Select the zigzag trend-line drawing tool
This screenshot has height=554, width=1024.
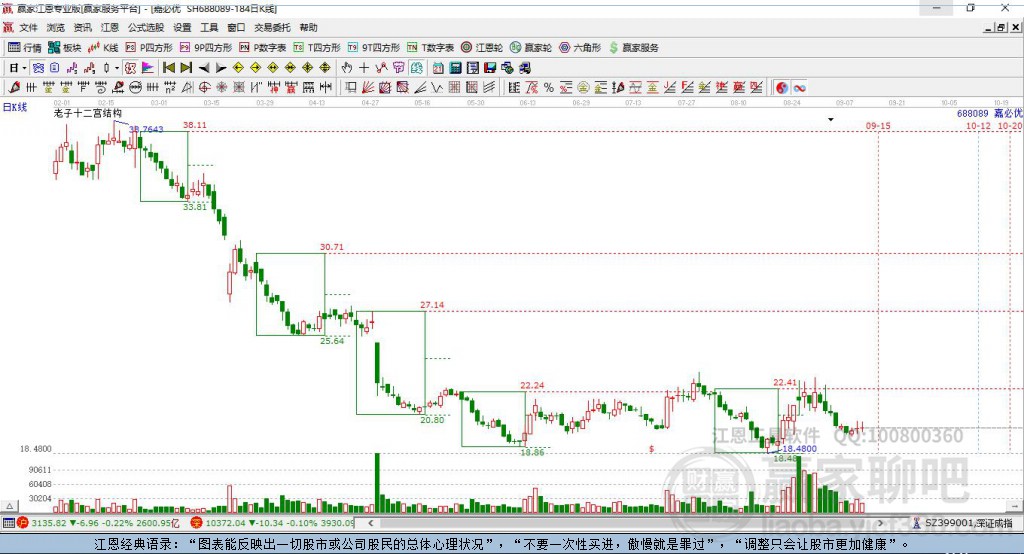pyautogui.click(x=381, y=68)
